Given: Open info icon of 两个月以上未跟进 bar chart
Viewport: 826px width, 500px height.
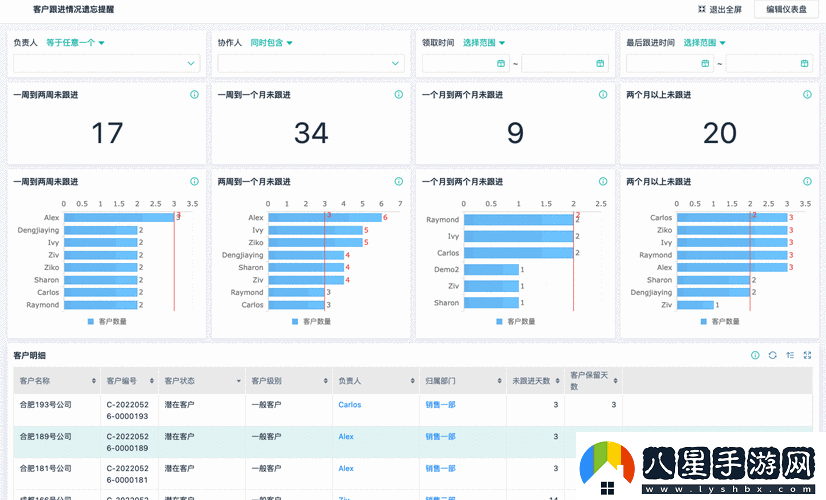Looking at the screenshot, I should point(807,181).
